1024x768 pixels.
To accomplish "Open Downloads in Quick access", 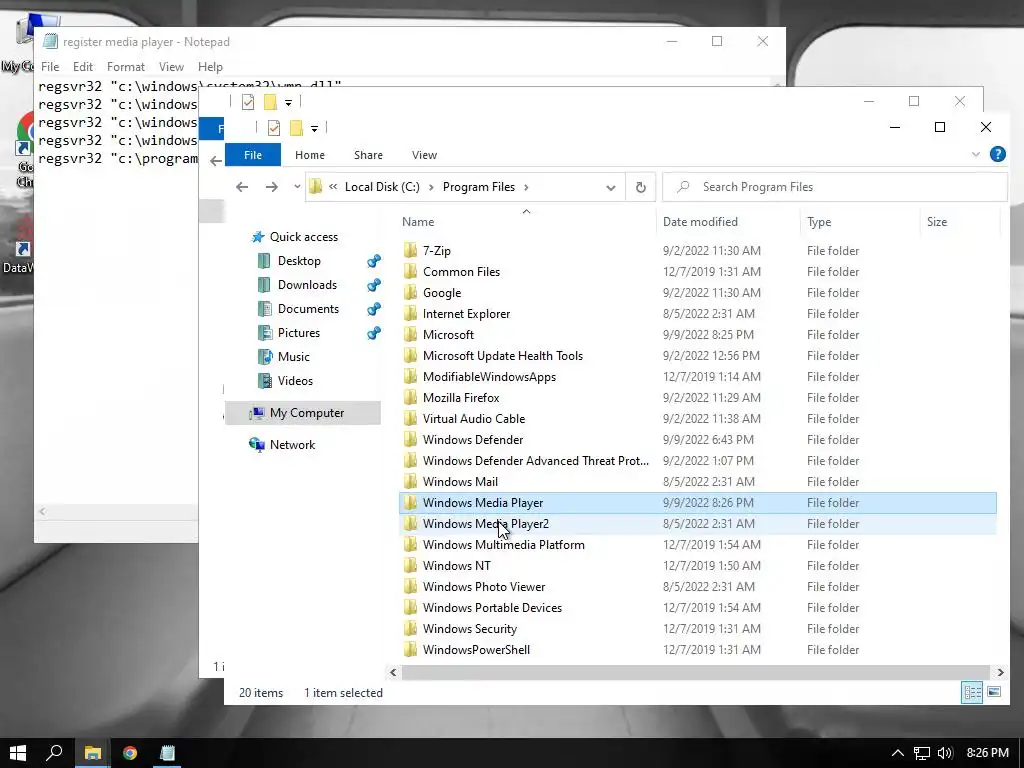I will 307,285.
